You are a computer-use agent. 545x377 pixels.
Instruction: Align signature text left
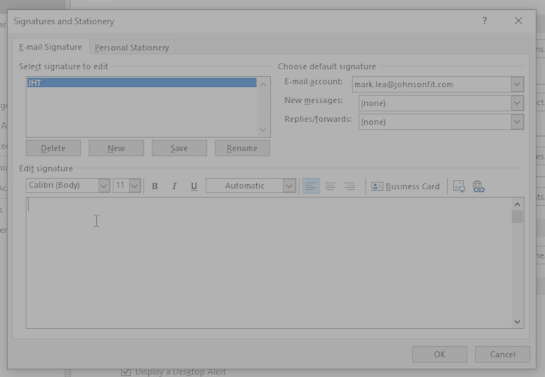(x=311, y=186)
